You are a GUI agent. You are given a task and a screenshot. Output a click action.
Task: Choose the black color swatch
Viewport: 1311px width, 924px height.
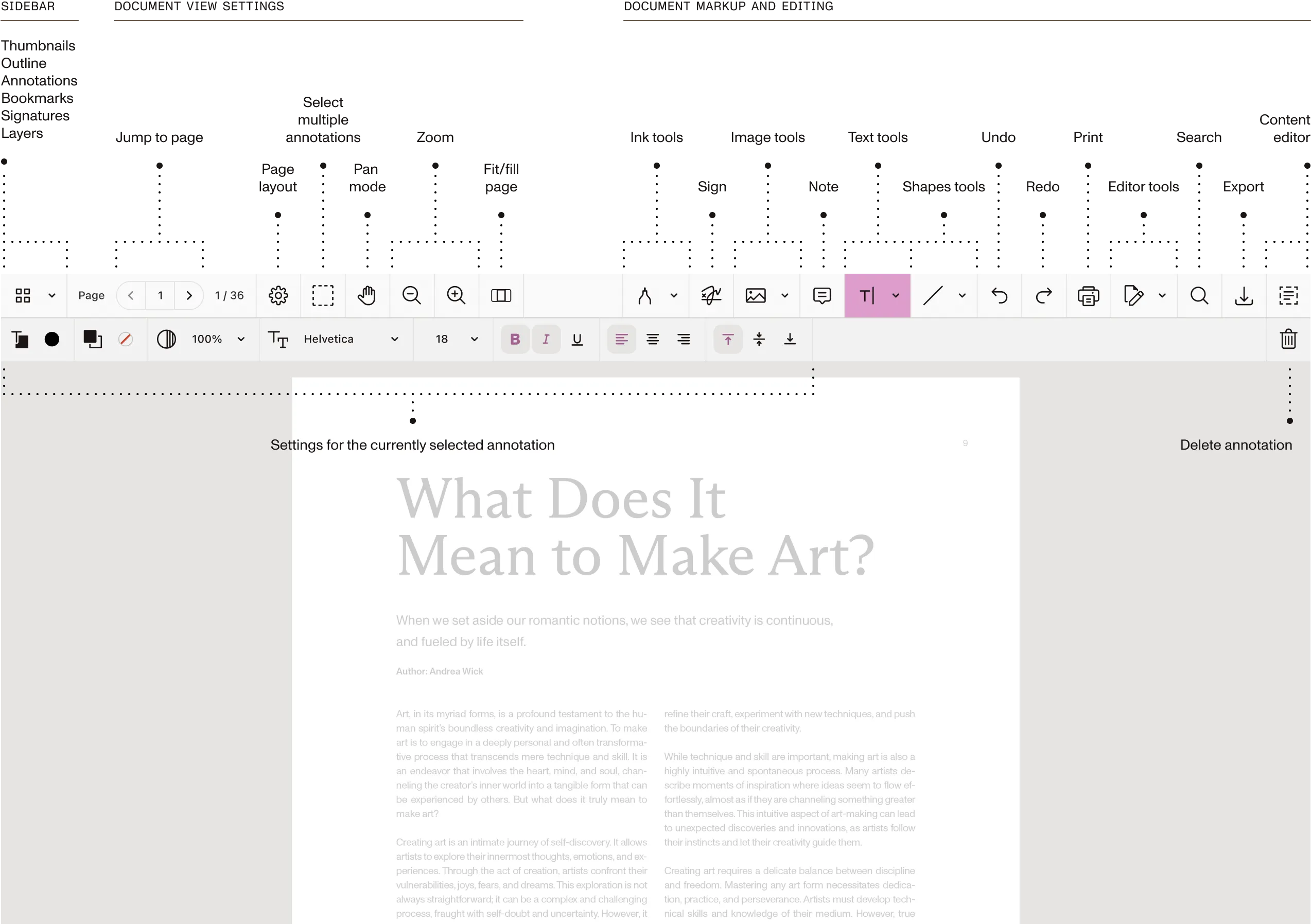coord(52,339)
